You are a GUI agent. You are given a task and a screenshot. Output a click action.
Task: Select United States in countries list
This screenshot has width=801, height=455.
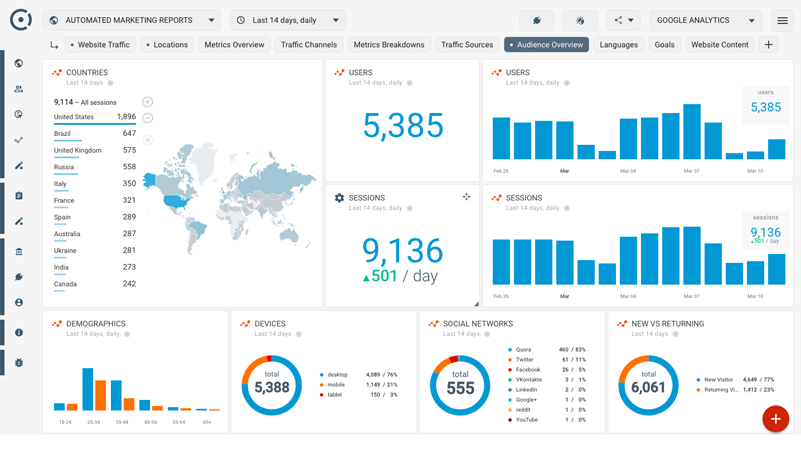(74, 117)
